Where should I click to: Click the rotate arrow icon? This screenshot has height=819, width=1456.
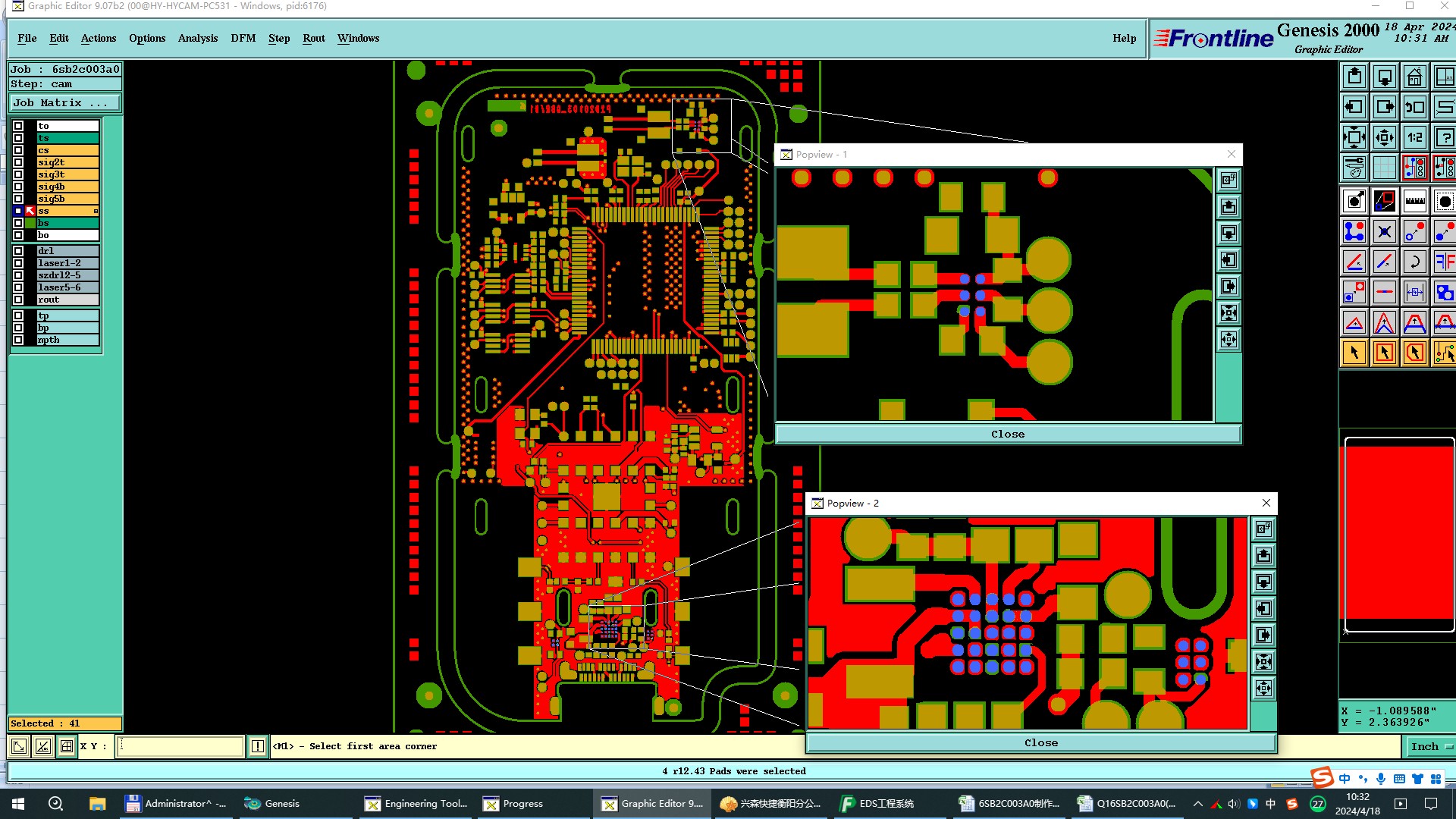pos(1415,262)
